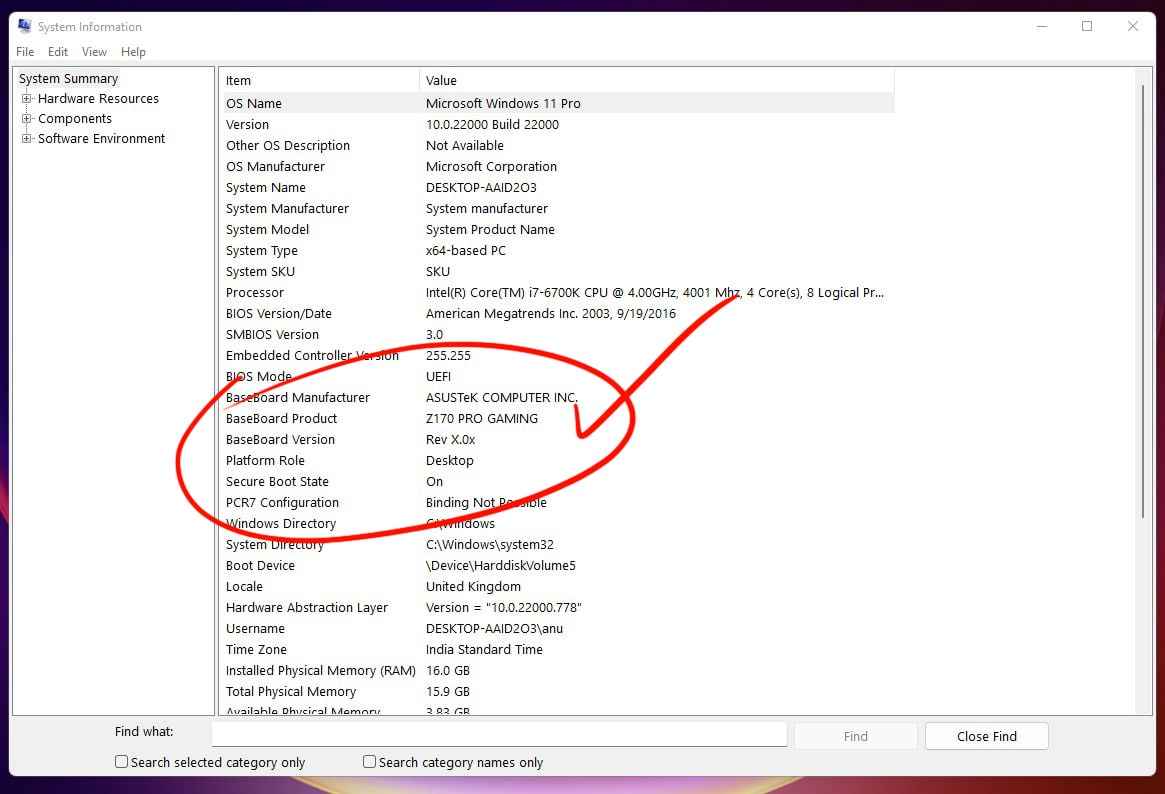
Task: Open the File menu
Action: click(x=25, y=52)
